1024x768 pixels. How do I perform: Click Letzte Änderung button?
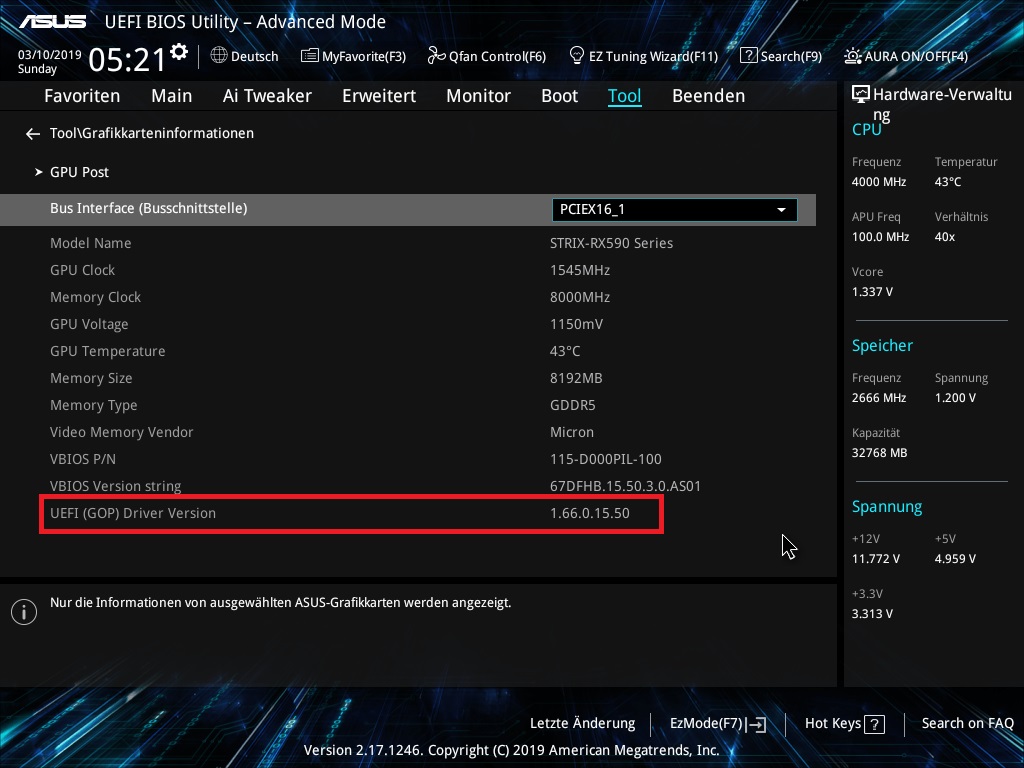[x=583, y=724]
